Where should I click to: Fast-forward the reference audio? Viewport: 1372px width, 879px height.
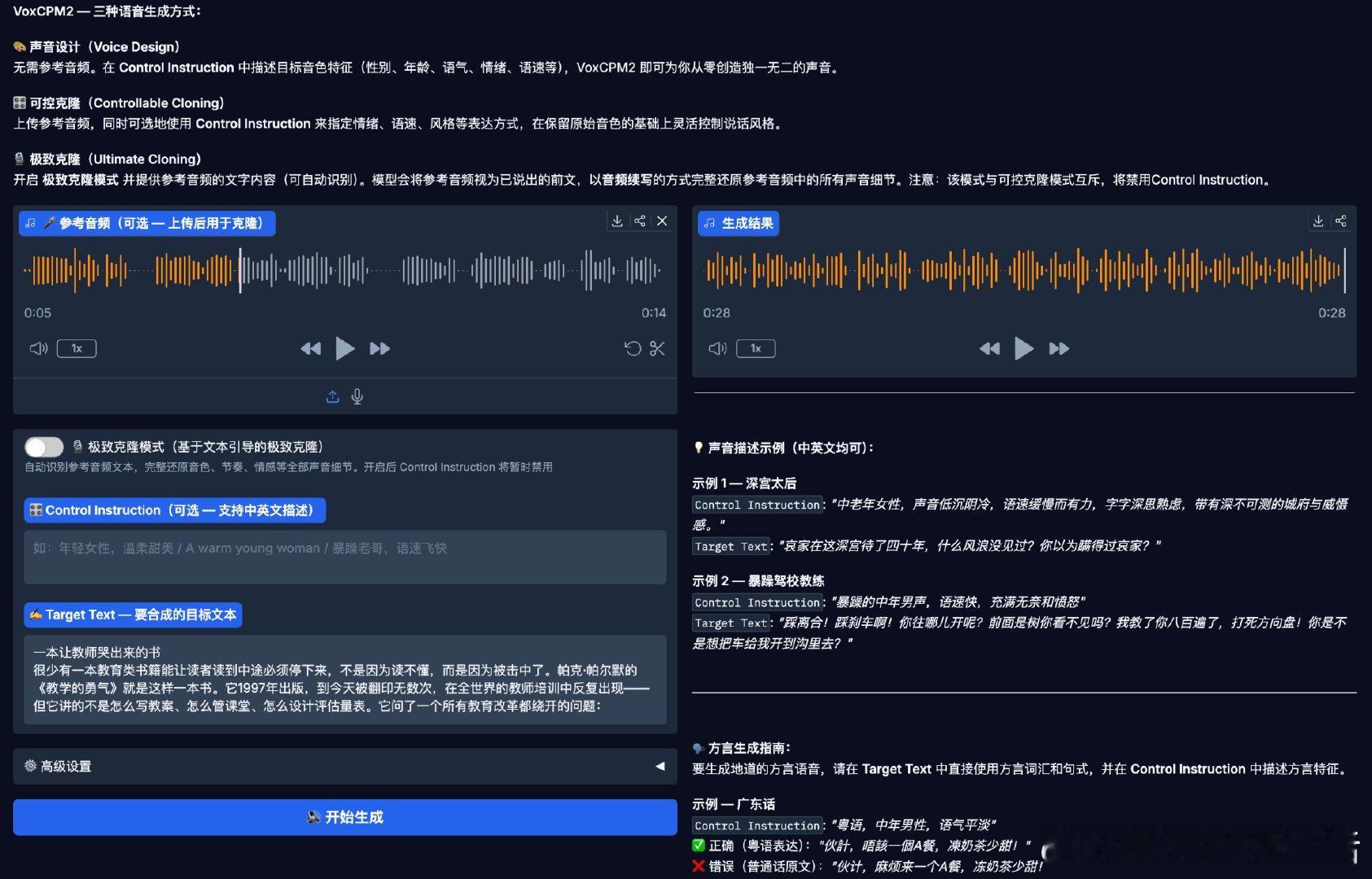(x=380, y=348)
